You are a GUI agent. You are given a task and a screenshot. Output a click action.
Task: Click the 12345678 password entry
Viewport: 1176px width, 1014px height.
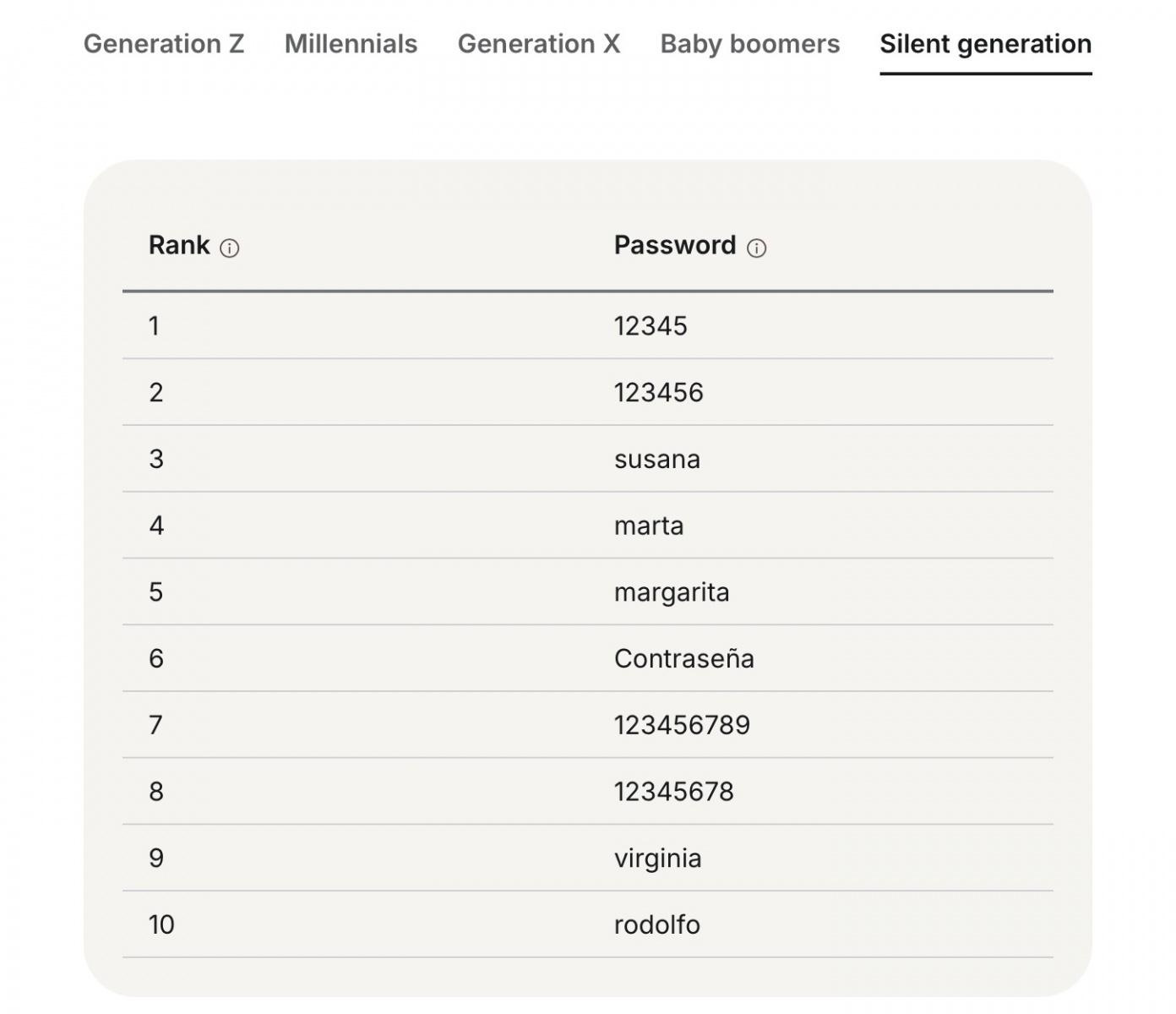(673, 792)
